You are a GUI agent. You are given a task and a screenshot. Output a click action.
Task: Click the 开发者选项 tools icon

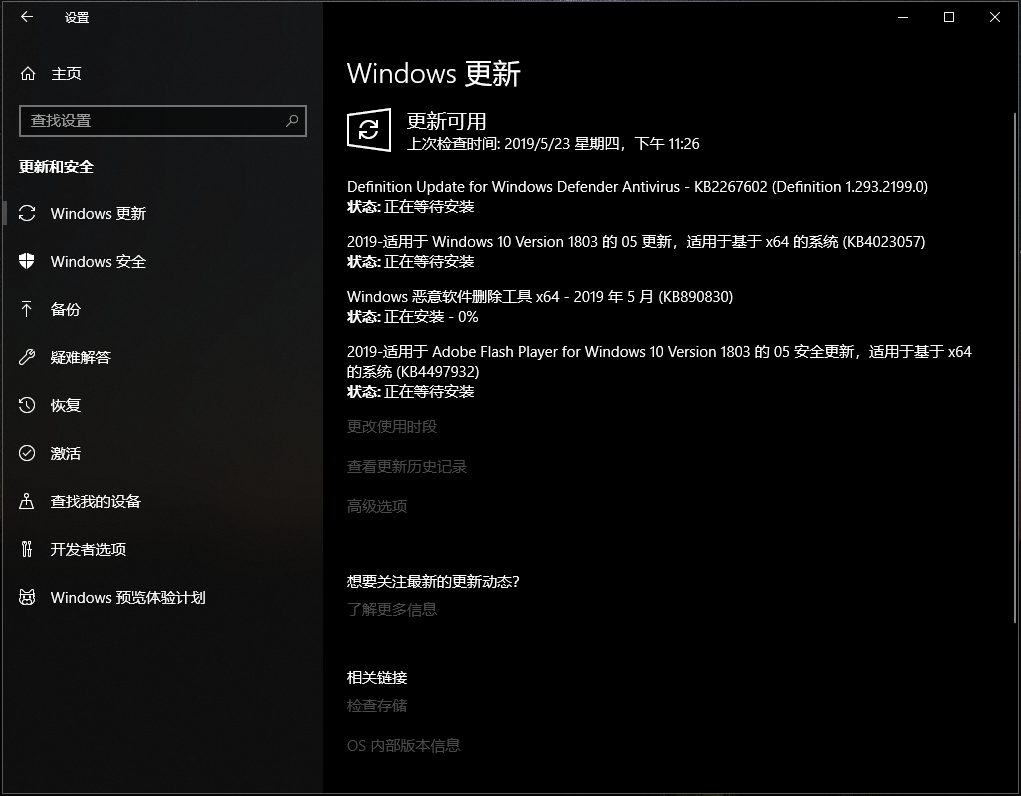click(x=27, y=549)
